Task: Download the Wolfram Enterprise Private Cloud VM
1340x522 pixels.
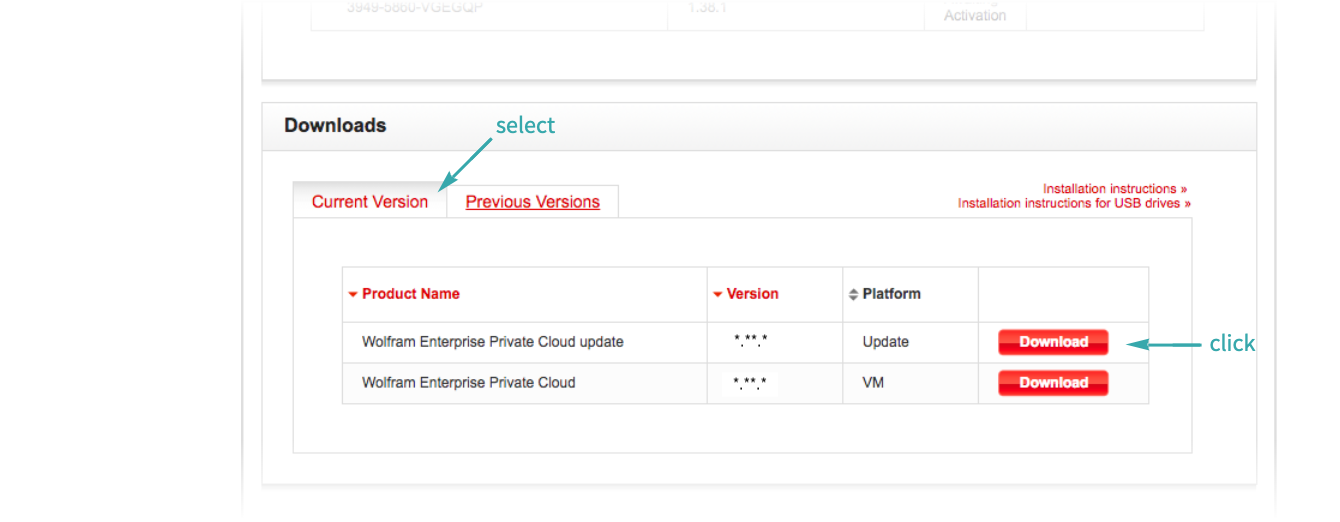Action: click(1053, 383)
